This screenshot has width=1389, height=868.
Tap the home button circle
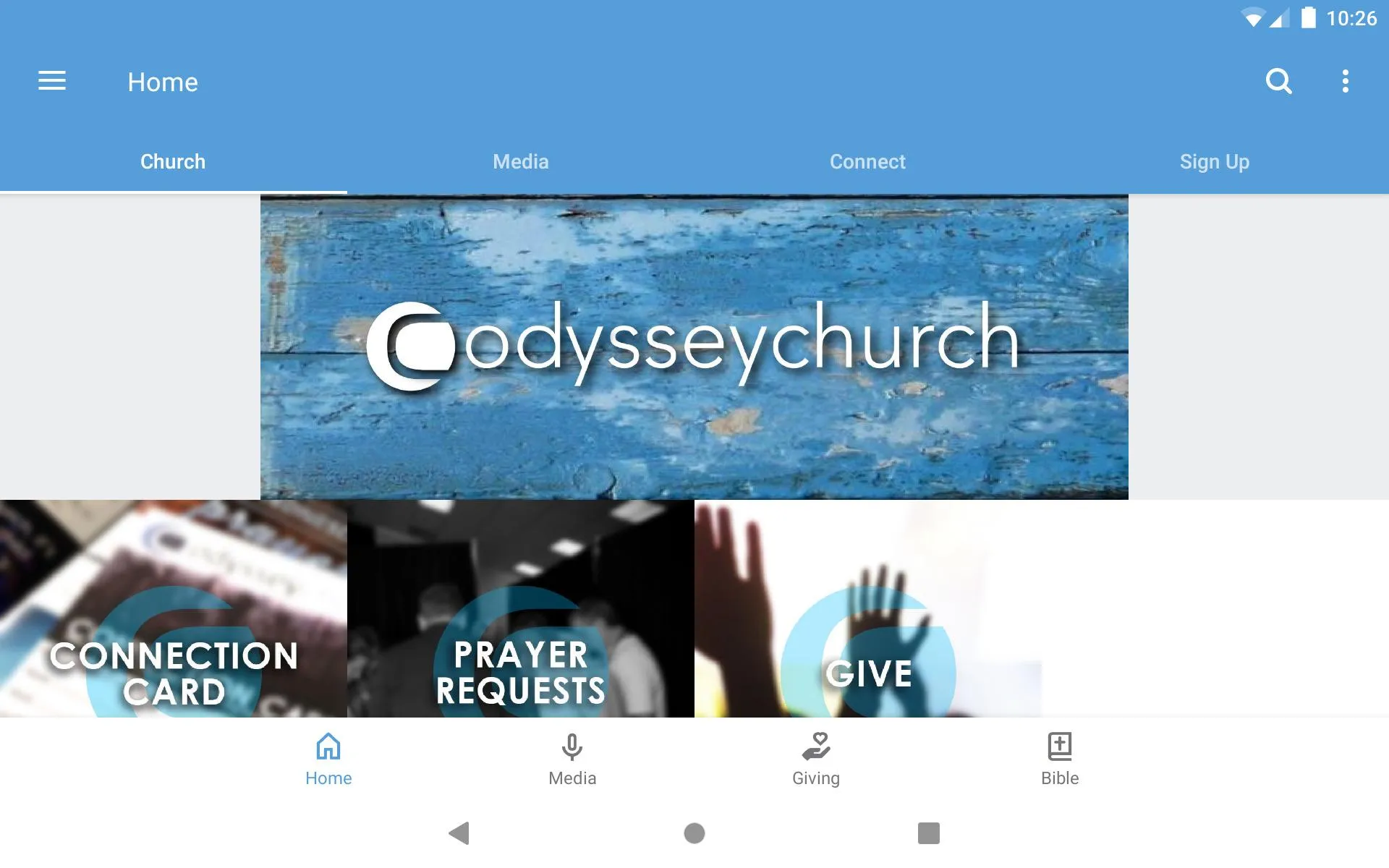coord(694,833)
